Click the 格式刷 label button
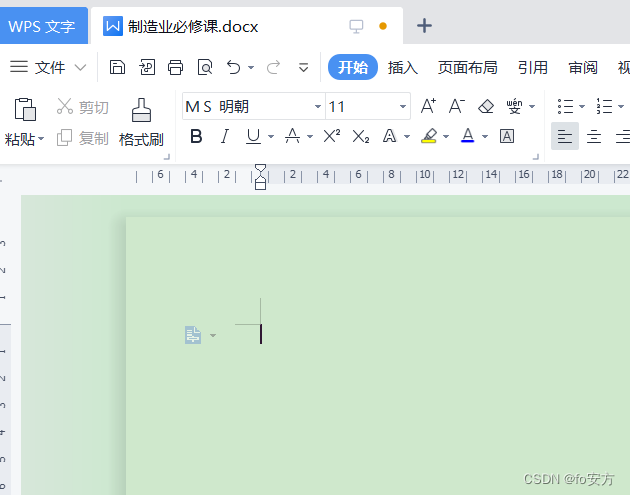Screen dimensions: 630x495 (141, 139)
